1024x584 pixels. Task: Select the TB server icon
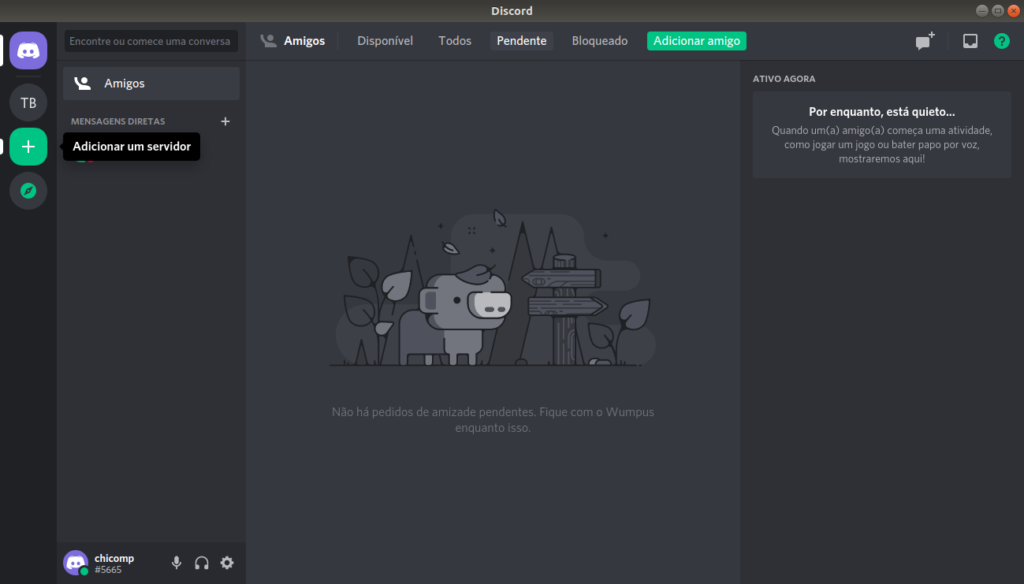click(x=28, y=102)
